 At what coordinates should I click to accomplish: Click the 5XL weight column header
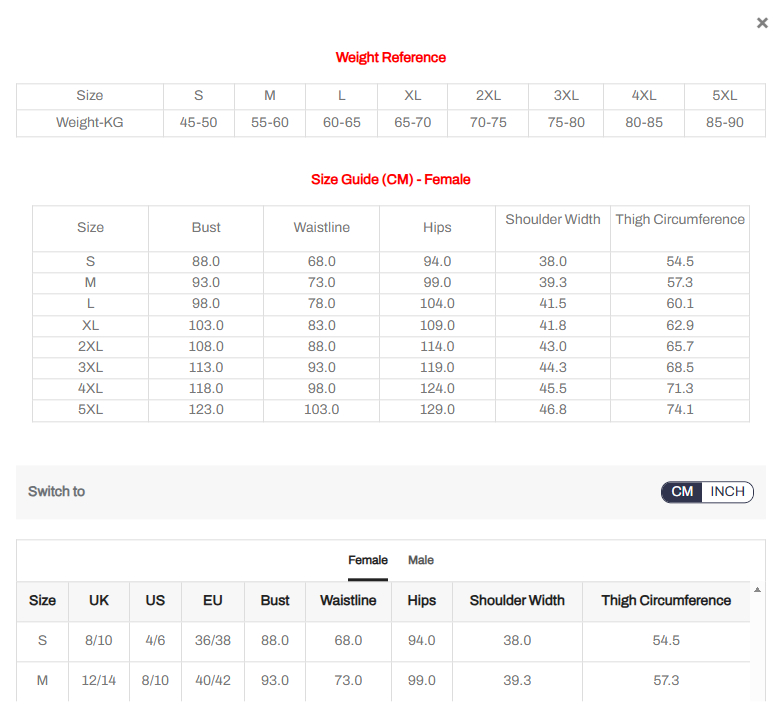(724, 95)
